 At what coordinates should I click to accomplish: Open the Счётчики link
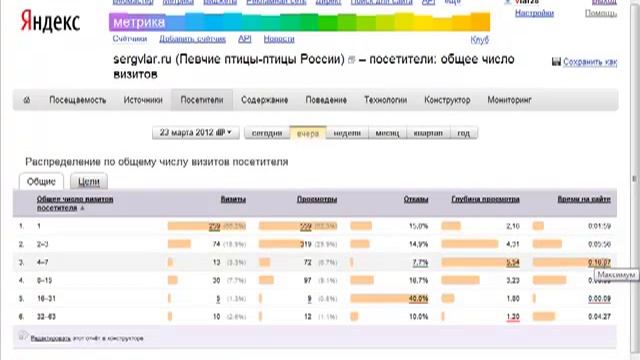pyautogui.click(x=129, y=39)
